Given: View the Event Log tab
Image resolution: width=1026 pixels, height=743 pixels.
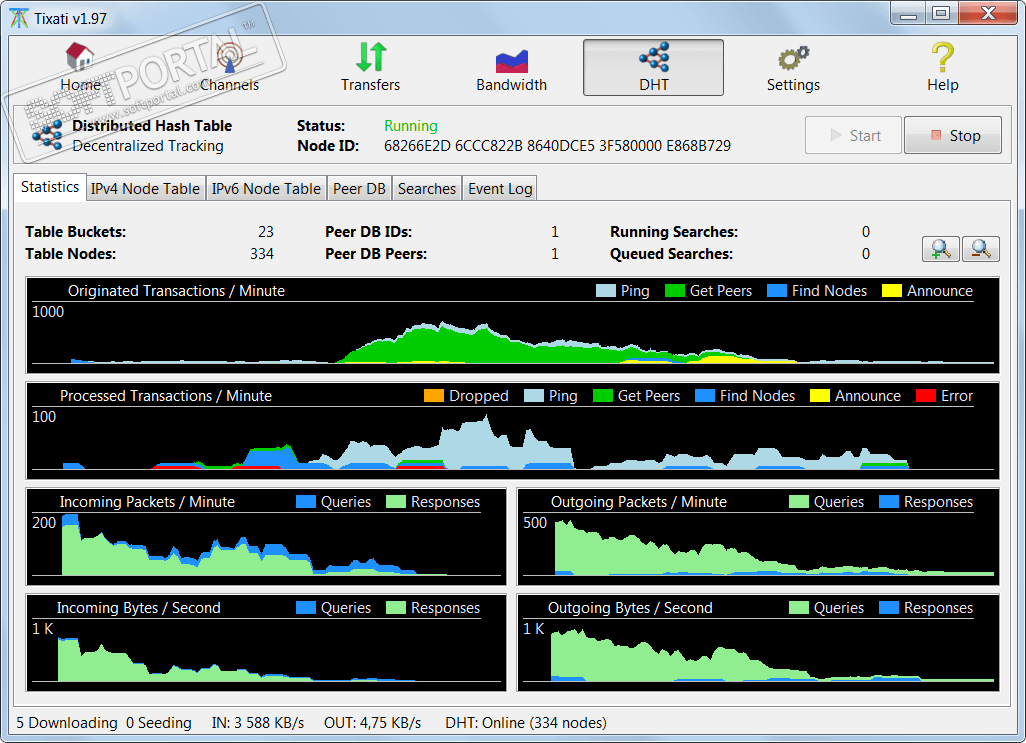Looking at the screenshot, I should click(x=500, y=188).
